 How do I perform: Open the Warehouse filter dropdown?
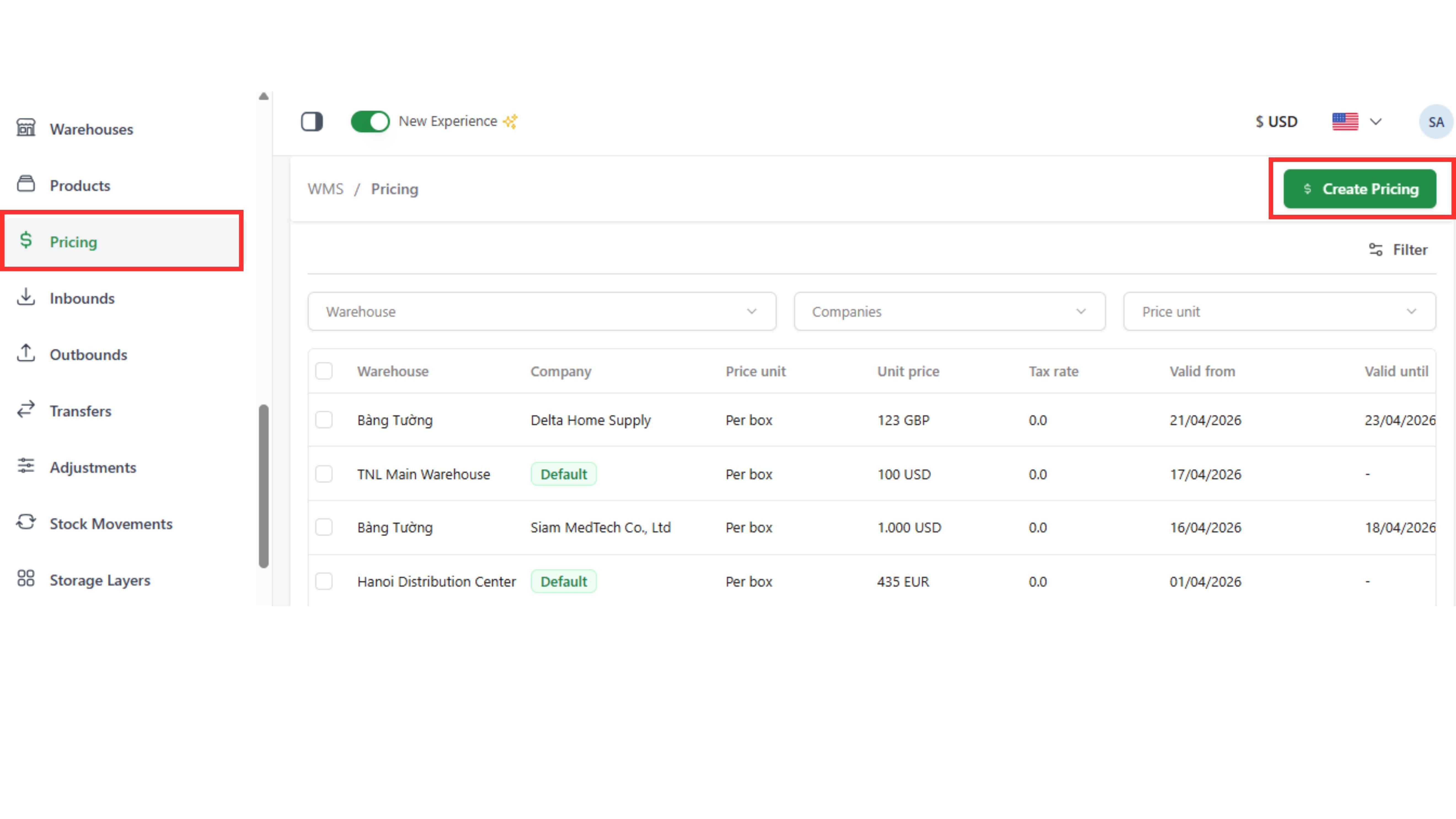coord(542,311)
